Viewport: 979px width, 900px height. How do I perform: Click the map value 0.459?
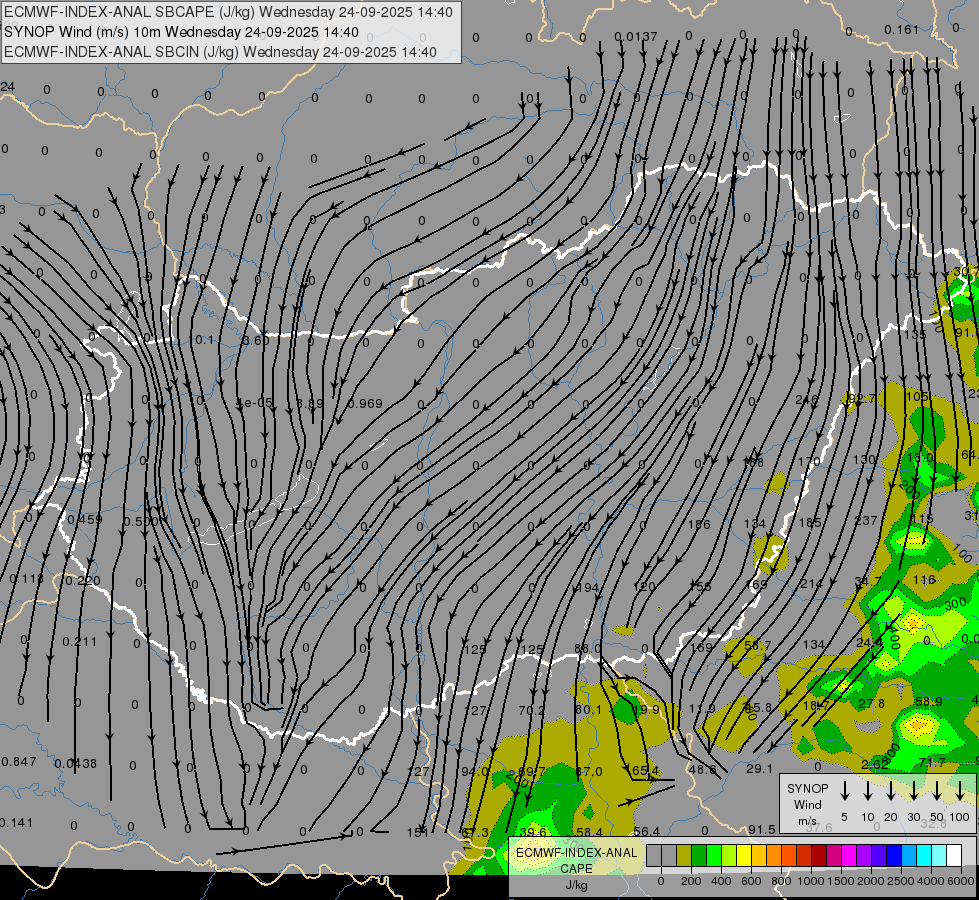(x=85, y=520)
